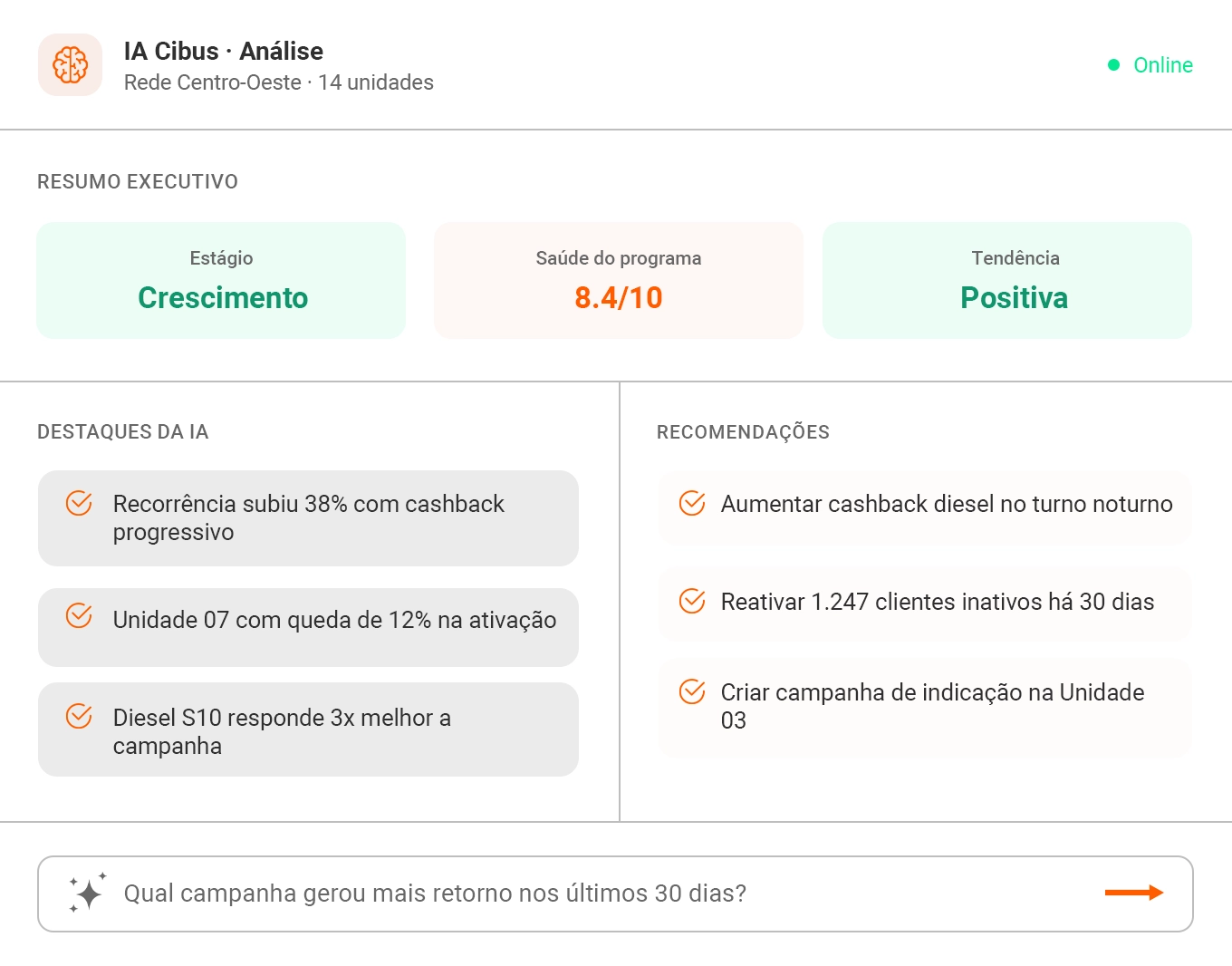Click the brain logo icon
Image resolution: width=1232 pixels, height=966 pixels.
click(70, 65)
